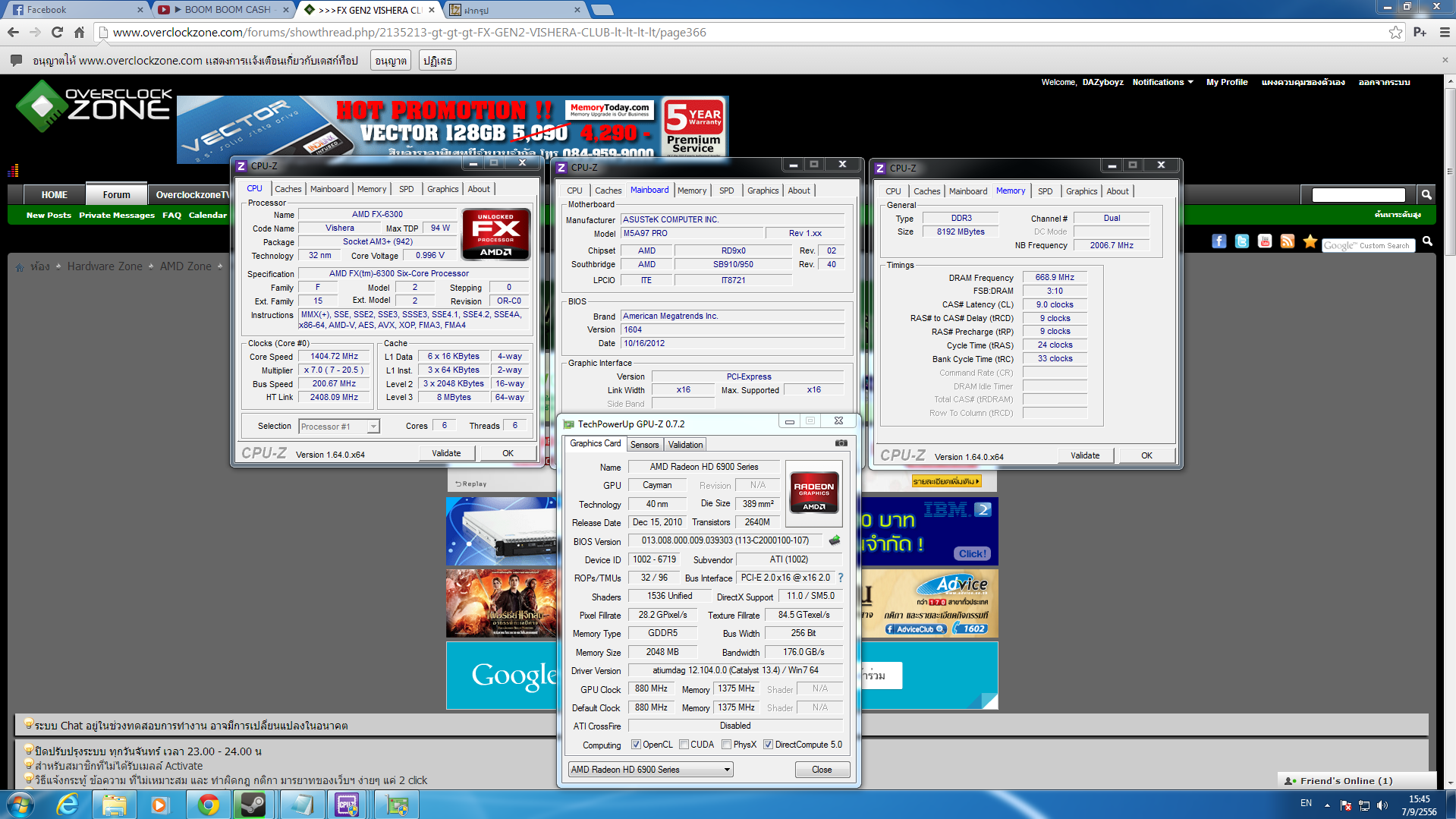Open the Private Messages link
Screen dimensions: 1456x819
pos(117,216)
